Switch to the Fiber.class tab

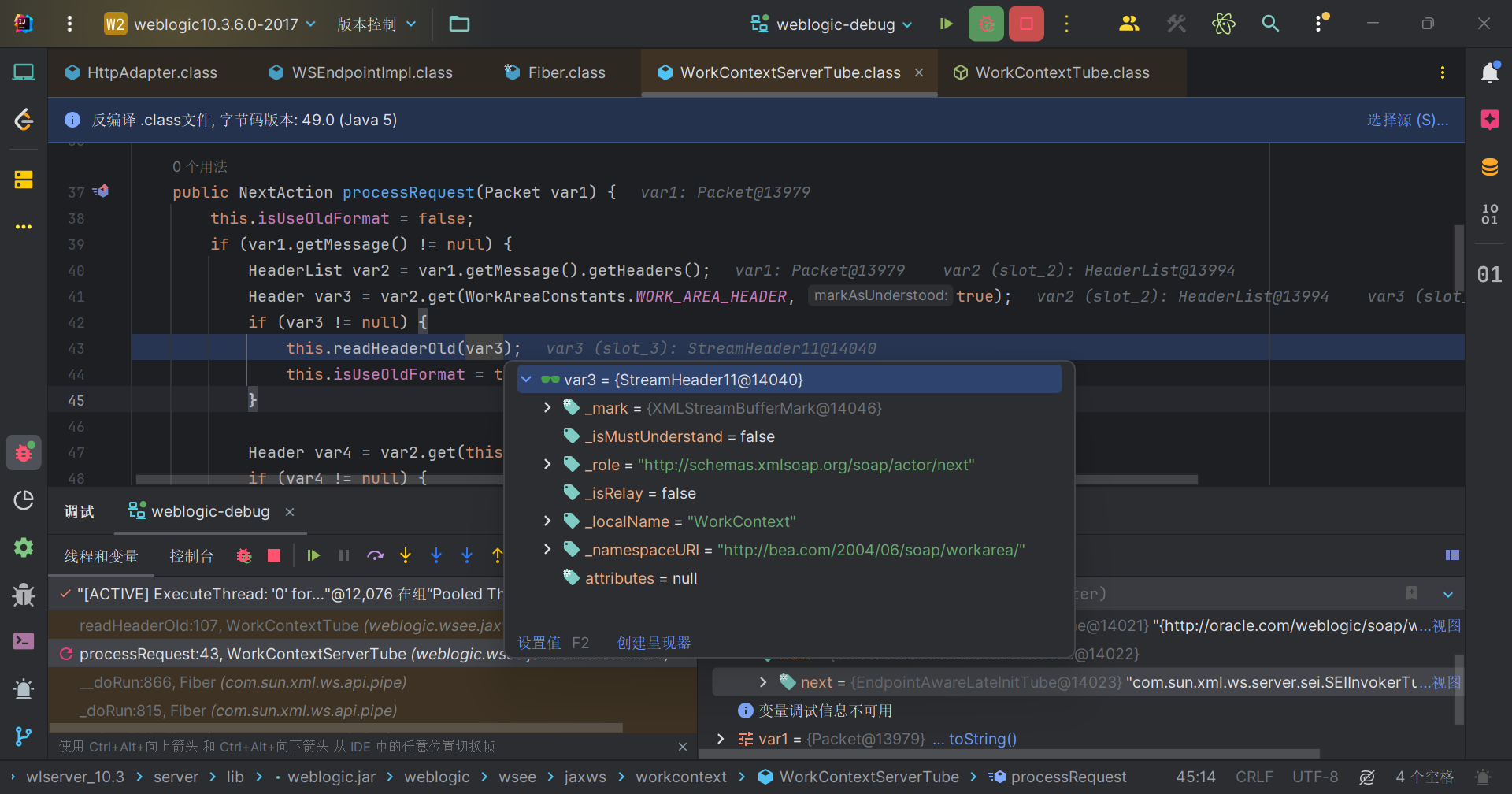pyautogui.click(x=555, y=72)
